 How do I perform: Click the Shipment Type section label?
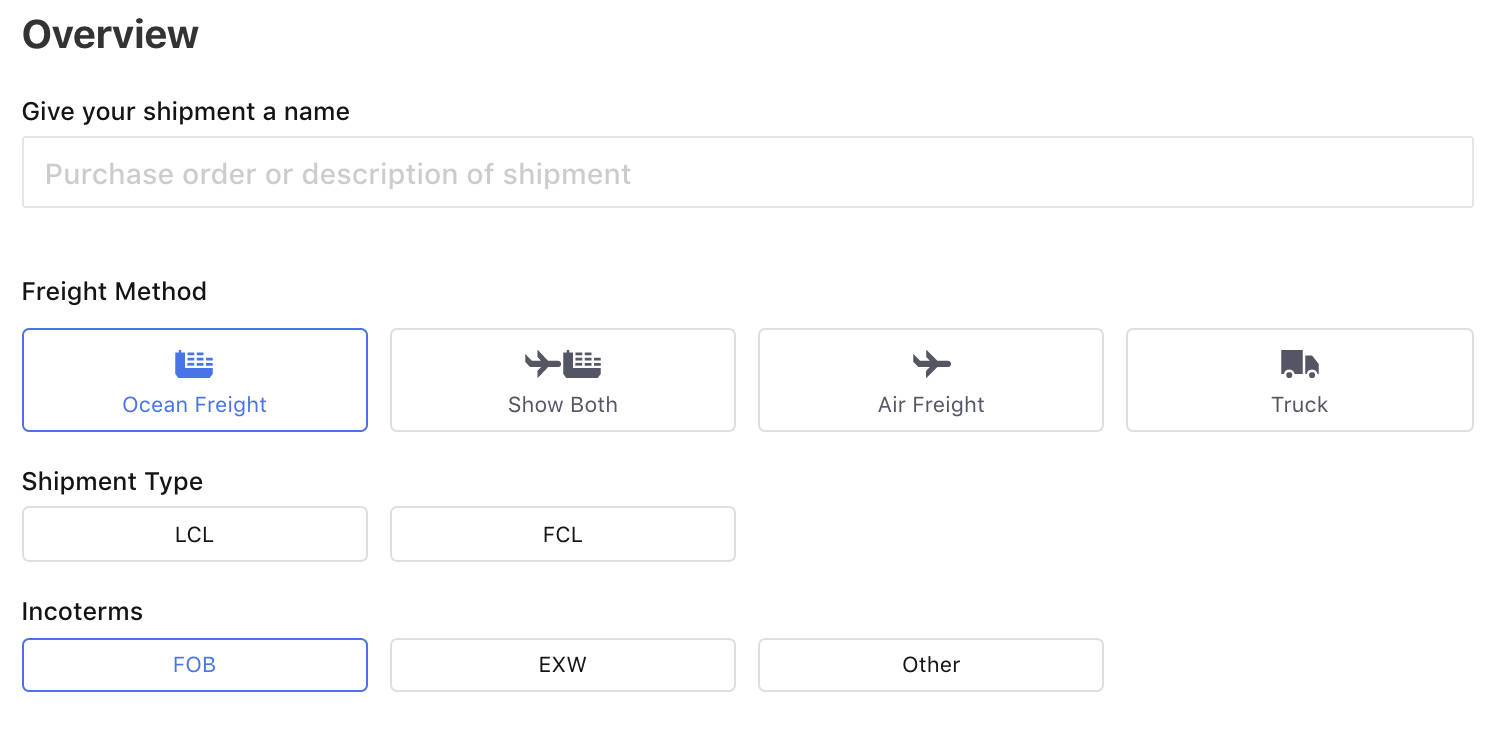[112, 481]
